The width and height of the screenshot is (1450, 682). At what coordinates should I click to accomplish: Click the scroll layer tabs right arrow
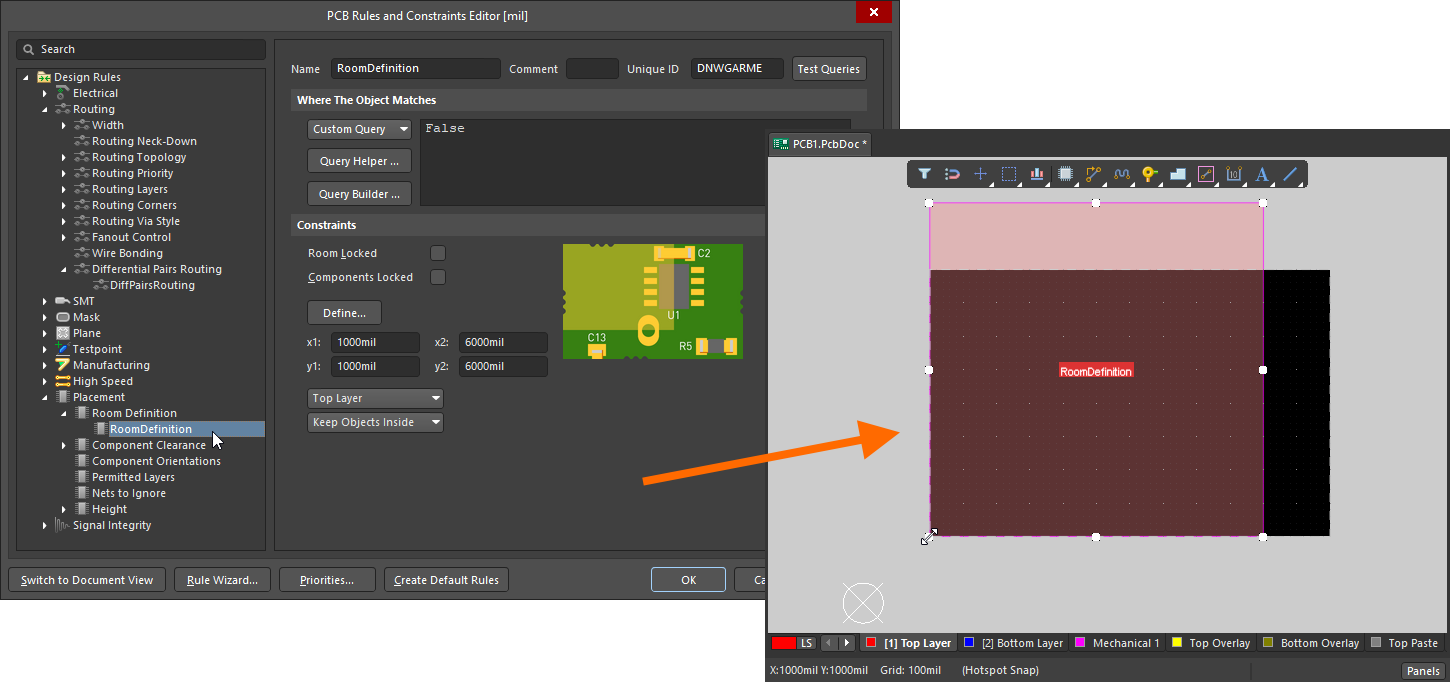coord(847,643)
